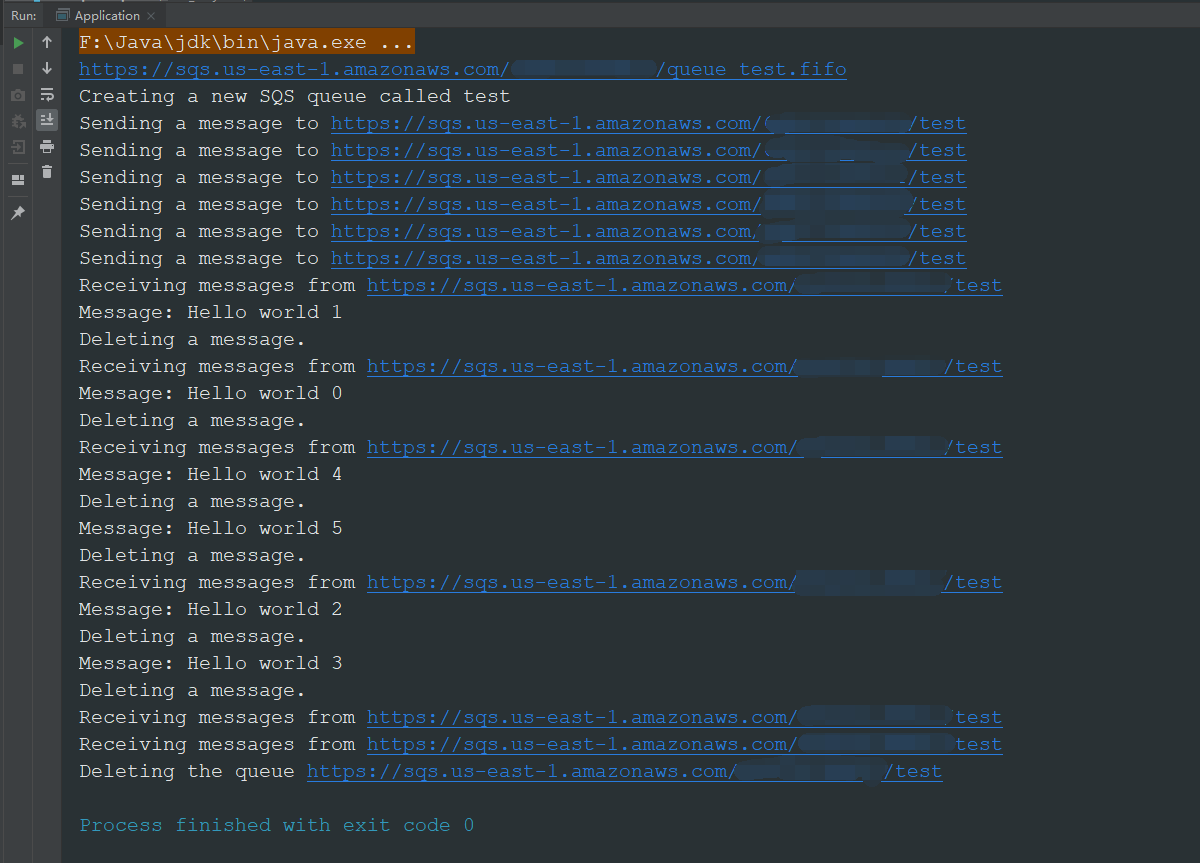Rerun the application
This screenshot has width=1200, height=863.
click(x=17, y=44)
